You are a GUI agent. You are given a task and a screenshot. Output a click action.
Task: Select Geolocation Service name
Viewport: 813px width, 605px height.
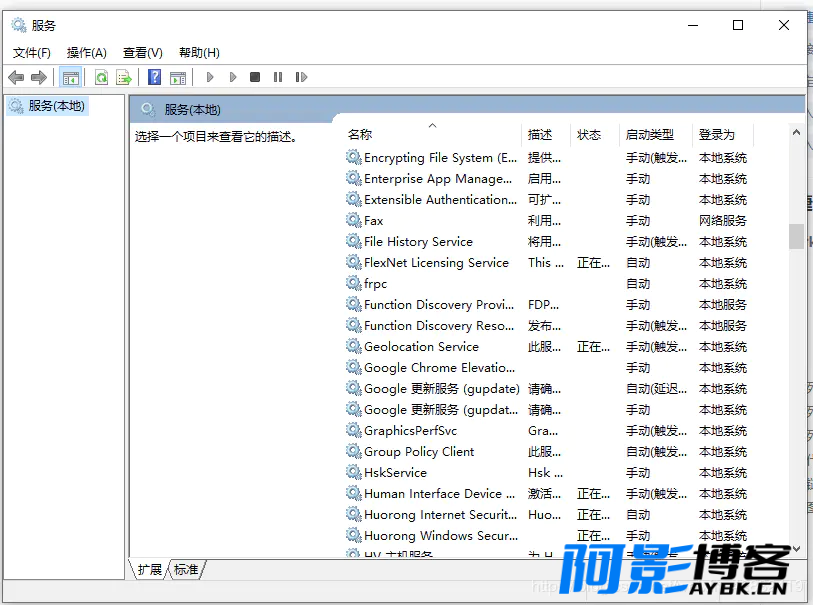click(421, 347)
